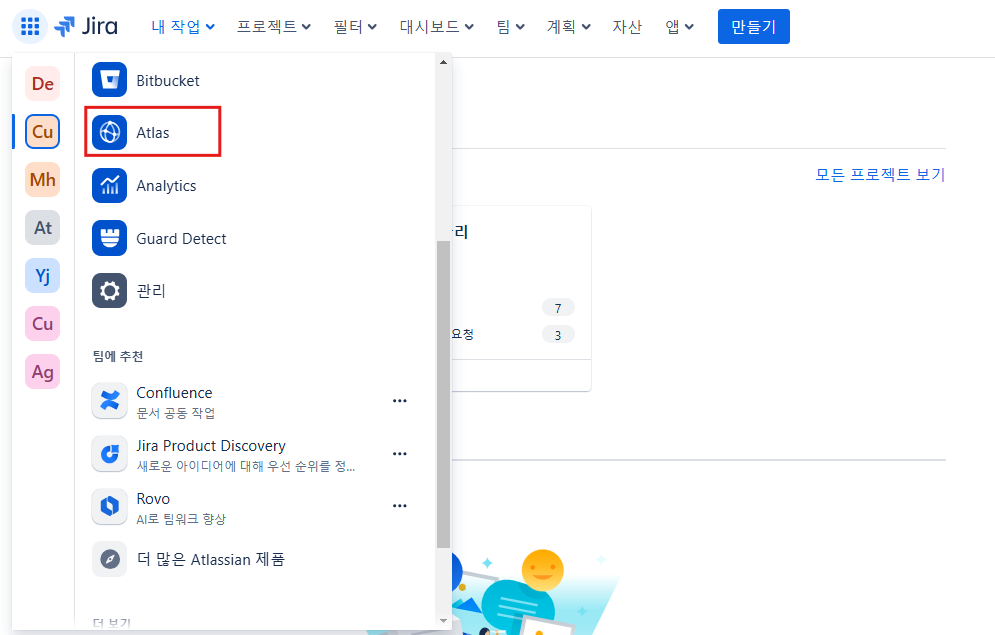Screen dimensions: 995x635
Task: Click the 만들기 create button
Action: (753, 27)
